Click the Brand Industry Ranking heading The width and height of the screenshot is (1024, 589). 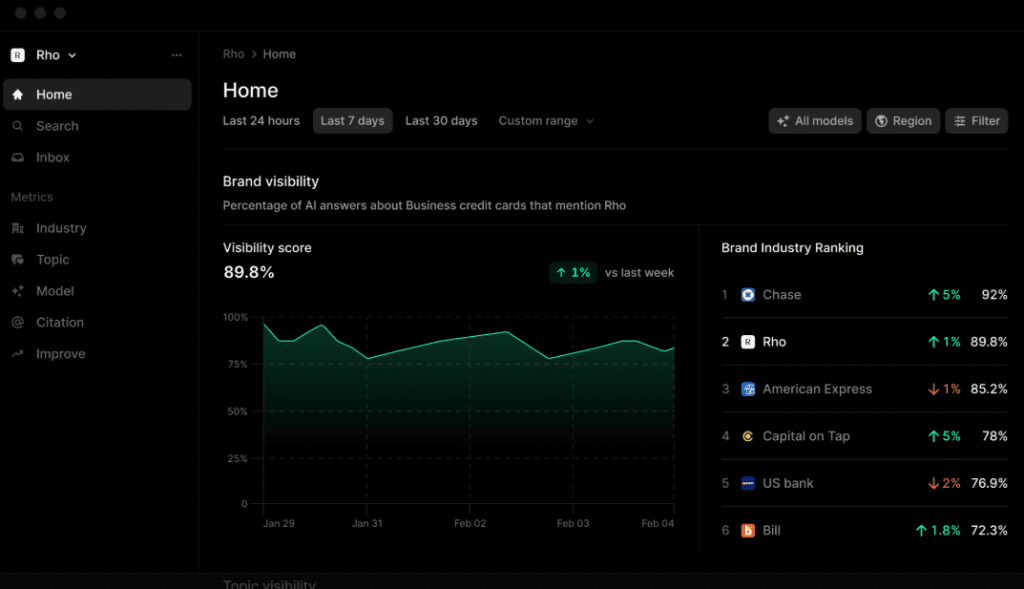(x=792, y=247)
